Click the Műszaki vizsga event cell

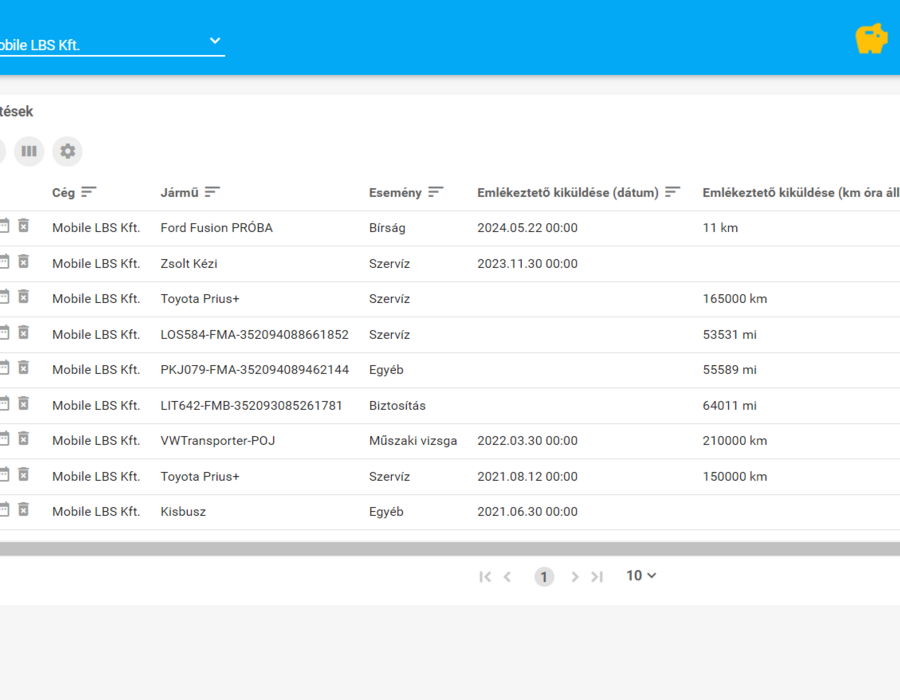413,441
